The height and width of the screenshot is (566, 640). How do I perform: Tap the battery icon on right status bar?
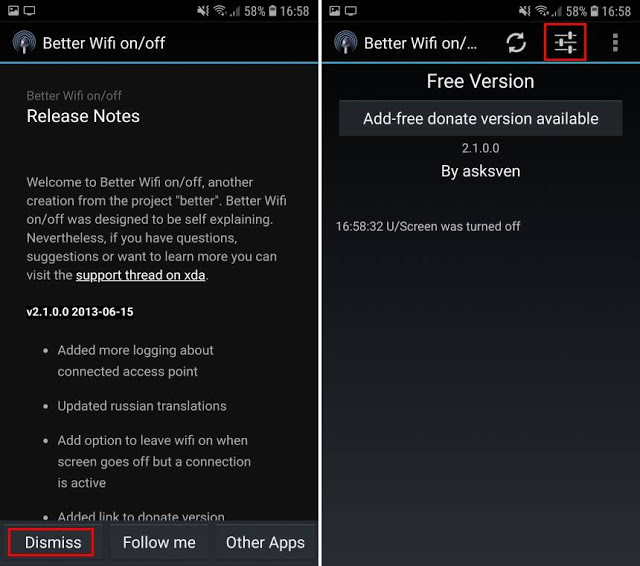click(x=590, y=10)
